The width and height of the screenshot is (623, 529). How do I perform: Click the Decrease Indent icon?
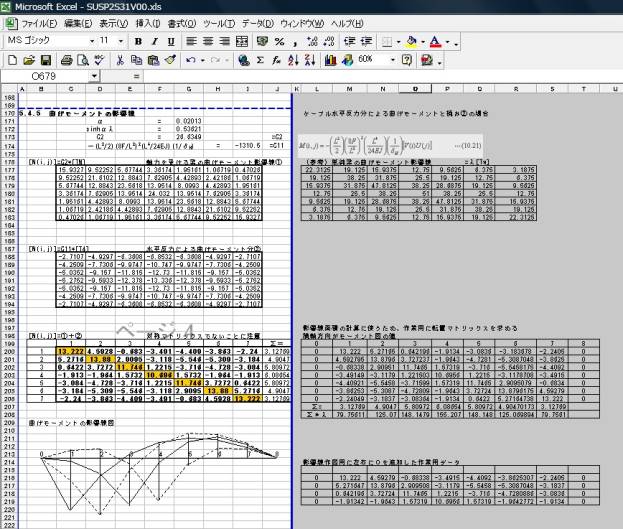(x=350, y=41)
